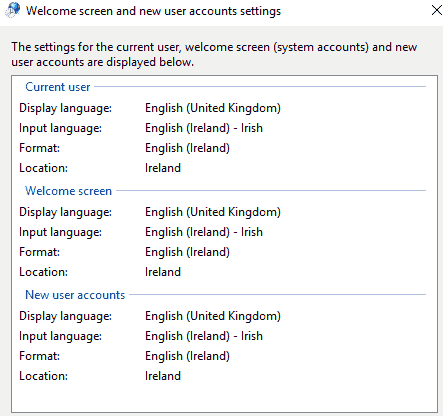This screenshot has width=443, height=416.
Task: Select the 'Welcome screen' section heading
Action: click(x=68, y=191)
